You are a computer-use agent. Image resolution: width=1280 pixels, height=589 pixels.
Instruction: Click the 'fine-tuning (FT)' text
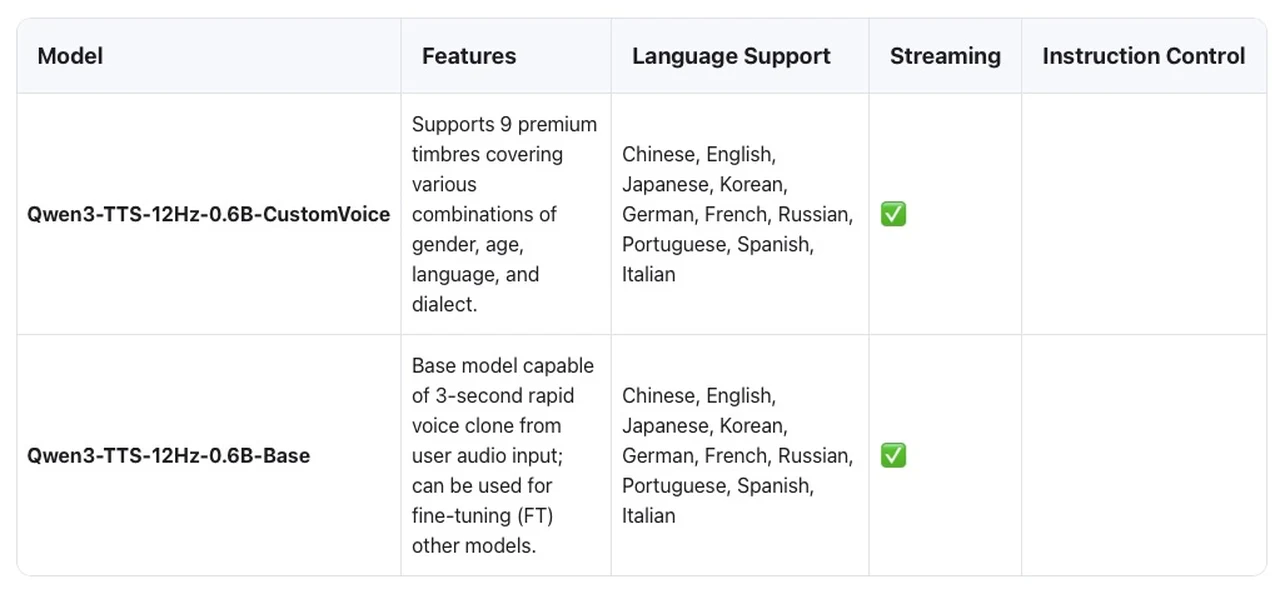[482, 516]
